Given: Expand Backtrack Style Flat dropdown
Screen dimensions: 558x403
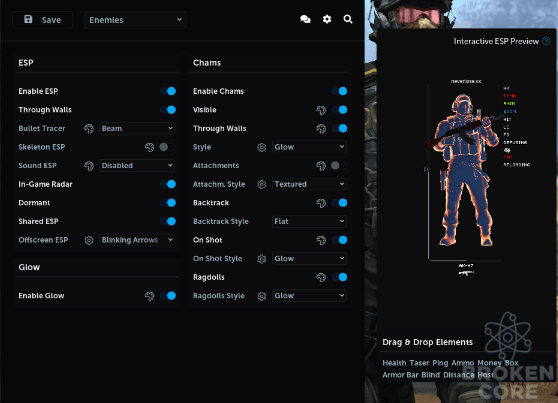Looking at the screenshot, I should [309, 221].
